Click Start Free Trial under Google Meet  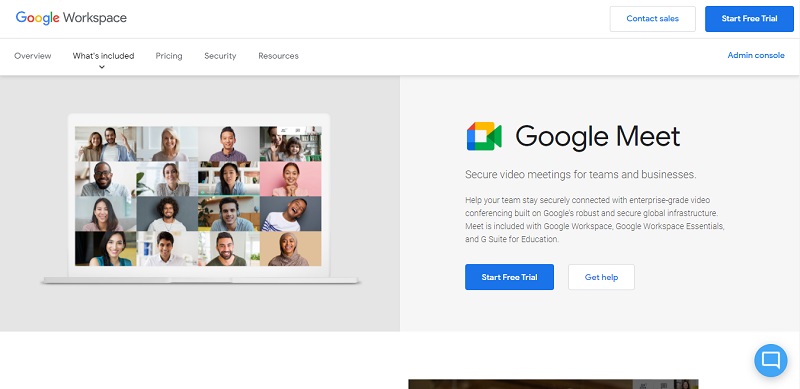coord(509,277)
